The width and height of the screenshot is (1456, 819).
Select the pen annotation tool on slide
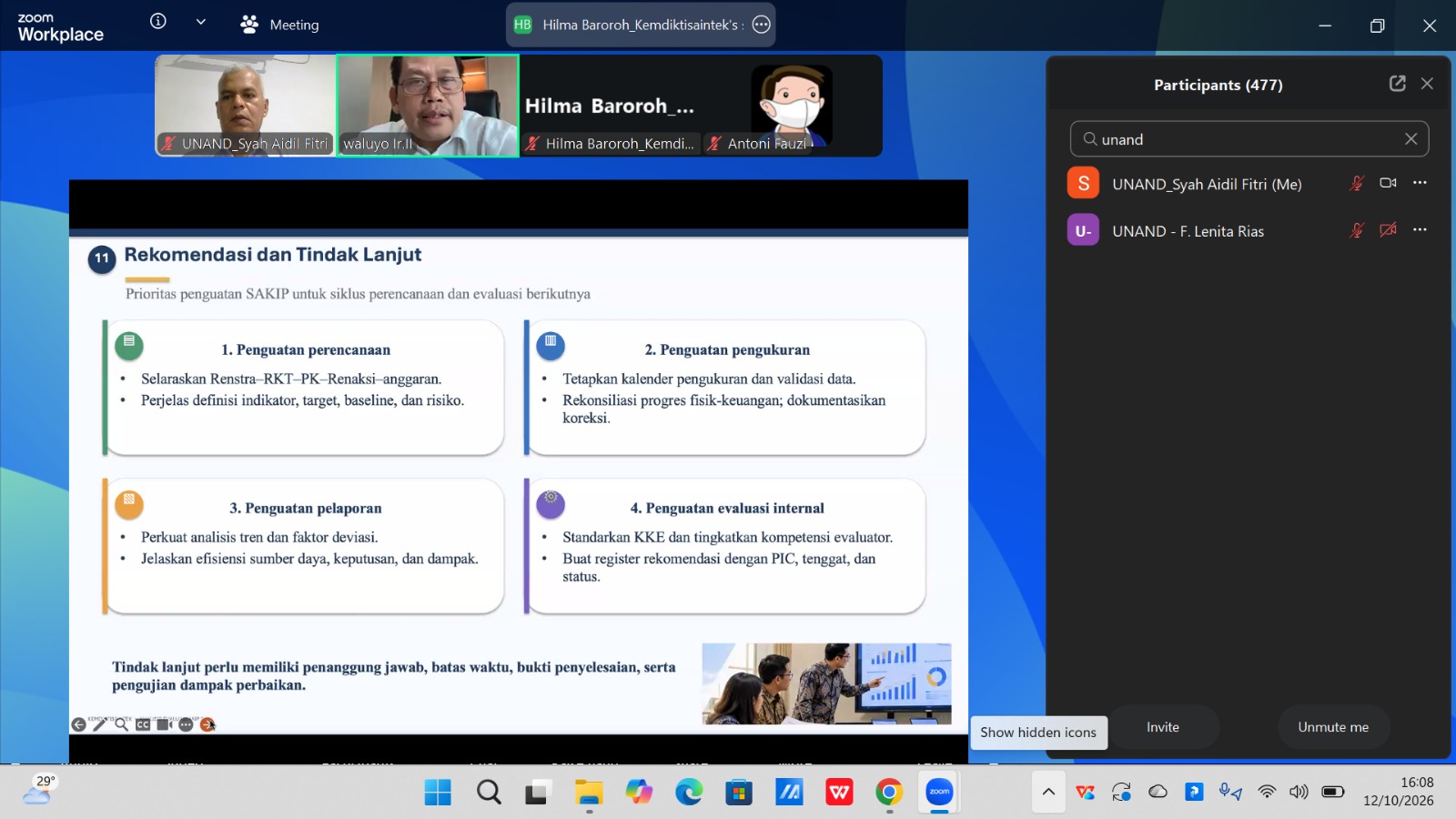pyautogui.click(x=100, y=724)
